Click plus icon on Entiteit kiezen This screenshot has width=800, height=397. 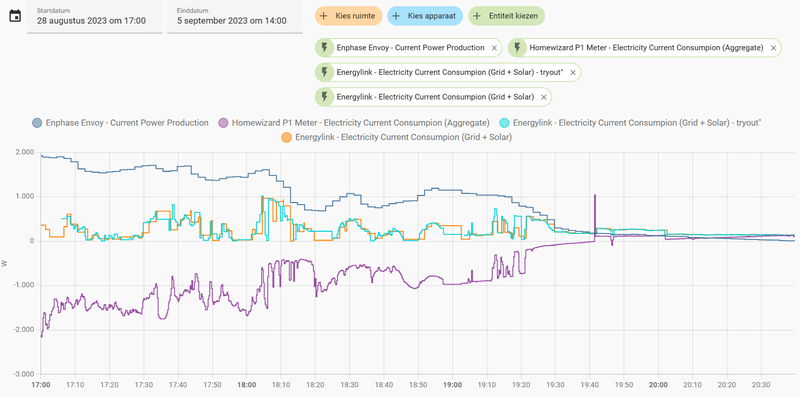(477, 16)
